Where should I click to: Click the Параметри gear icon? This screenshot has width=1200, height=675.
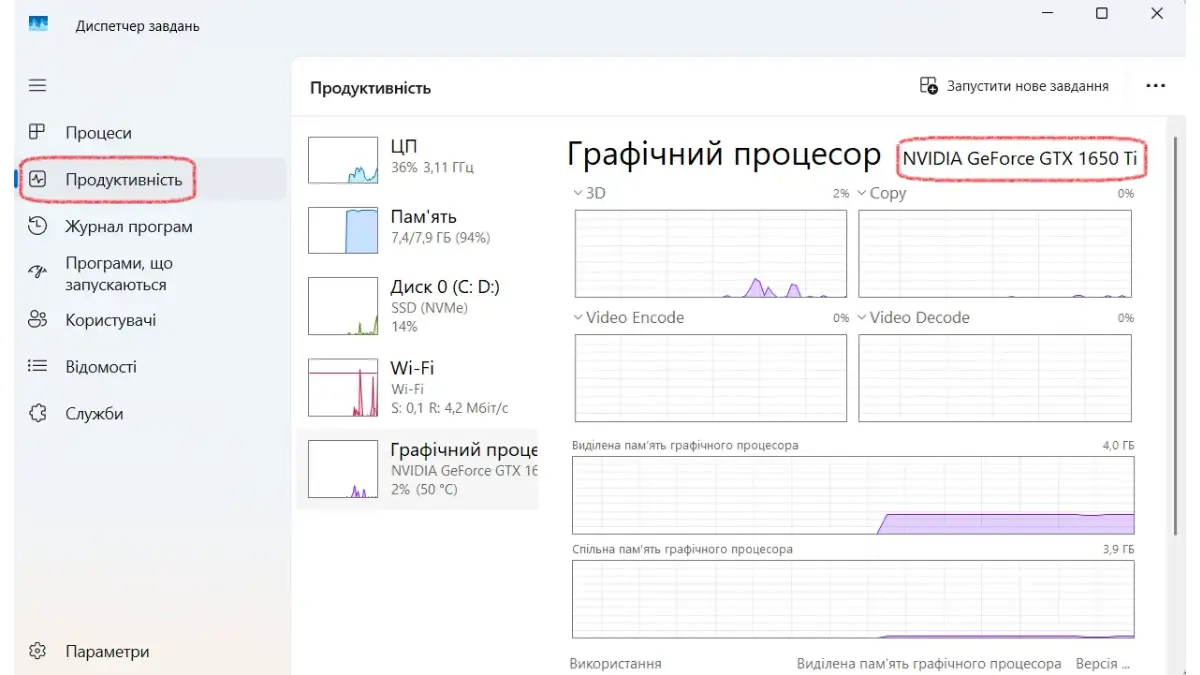coord(37,651)
